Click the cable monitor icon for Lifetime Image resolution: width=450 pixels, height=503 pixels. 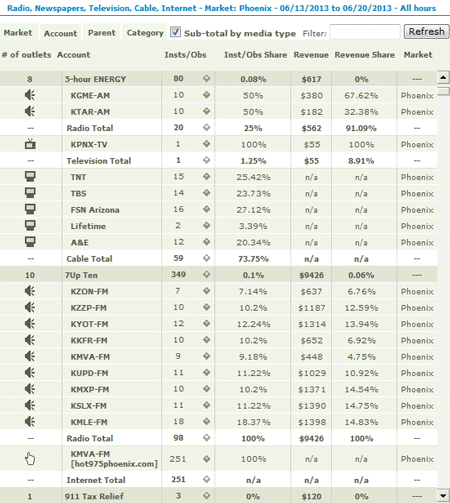coord(30,226)
